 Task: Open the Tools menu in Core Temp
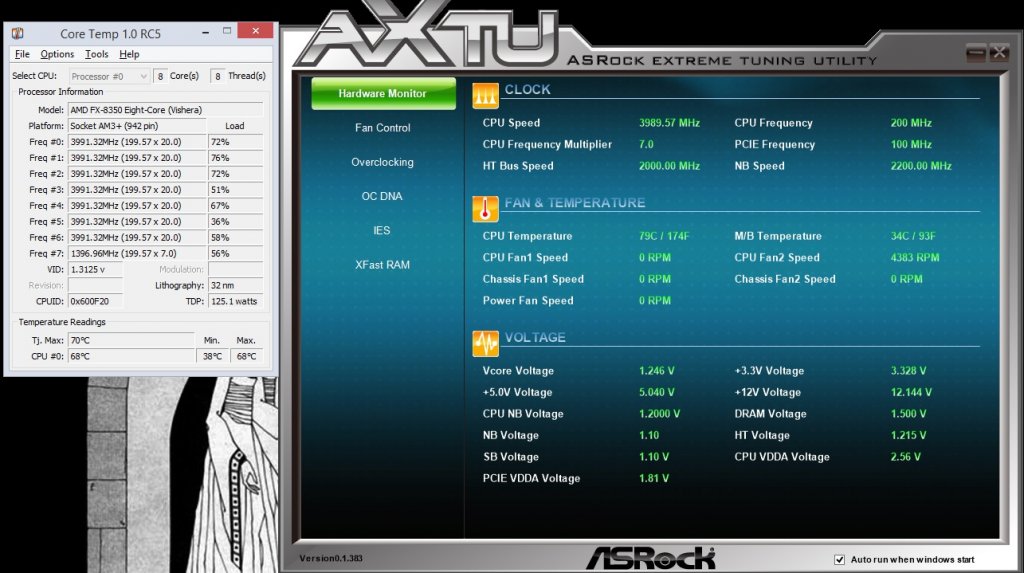(x=96, y=54)
